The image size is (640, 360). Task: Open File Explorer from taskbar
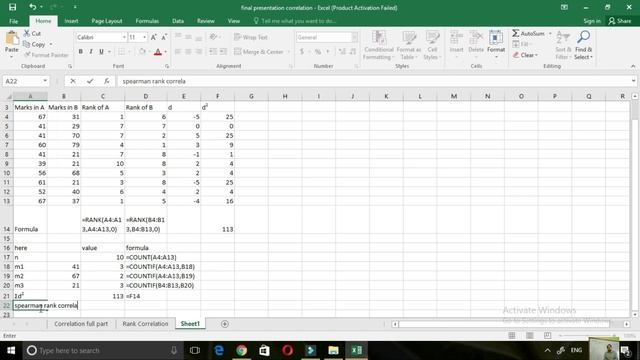(333, 350)
